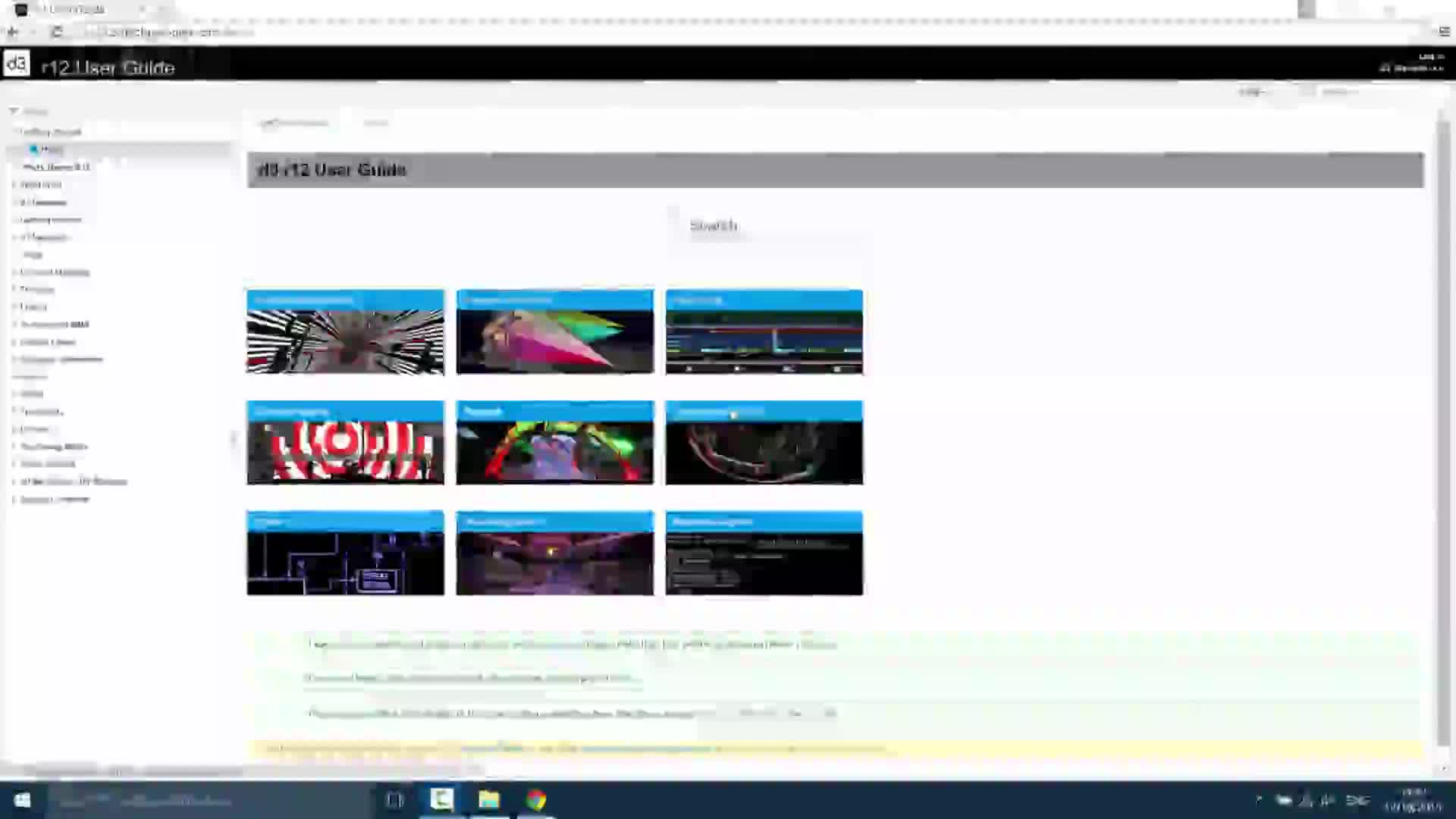Image resolution: width=1456 pixels, height=819 pixels.
Task: Reload the page with the browser refresh icon
Action: point(57,32)
